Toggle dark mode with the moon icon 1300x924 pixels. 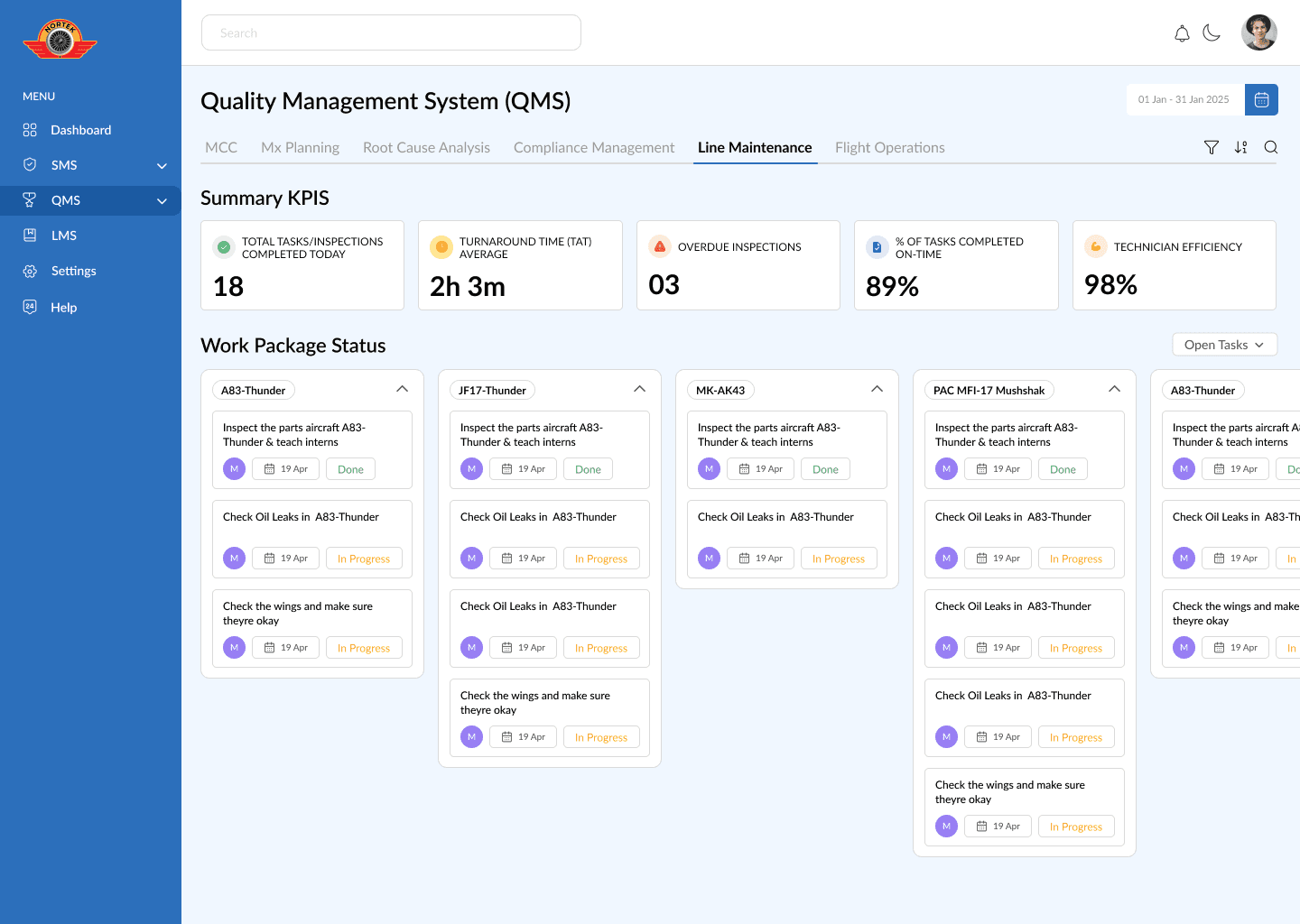(x=1212, y=33)
